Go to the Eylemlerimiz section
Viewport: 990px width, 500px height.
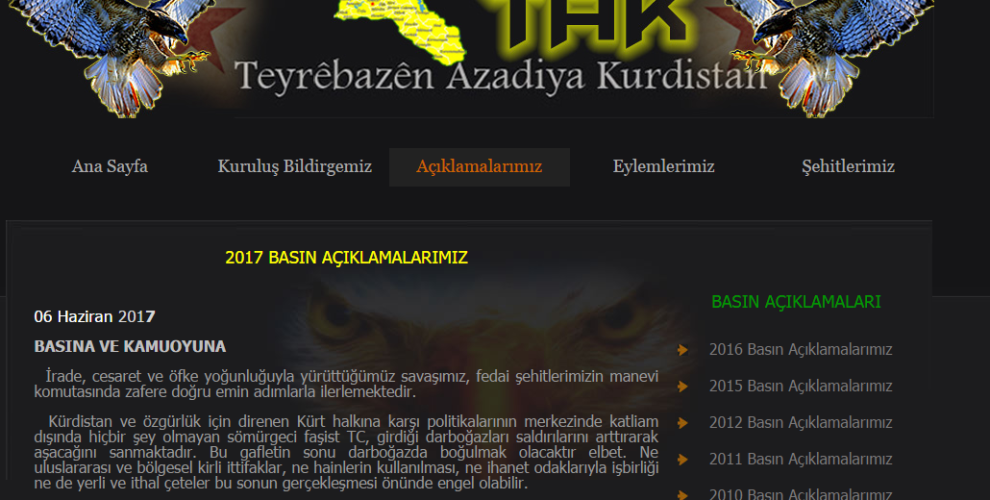click(664, 167)
